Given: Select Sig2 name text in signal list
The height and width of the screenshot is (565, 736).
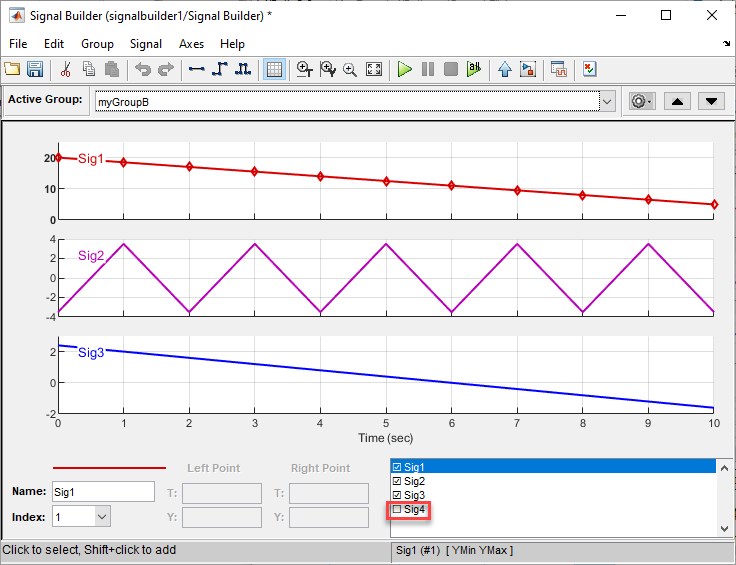Looking at the screenshot, I should coord(414,481).
